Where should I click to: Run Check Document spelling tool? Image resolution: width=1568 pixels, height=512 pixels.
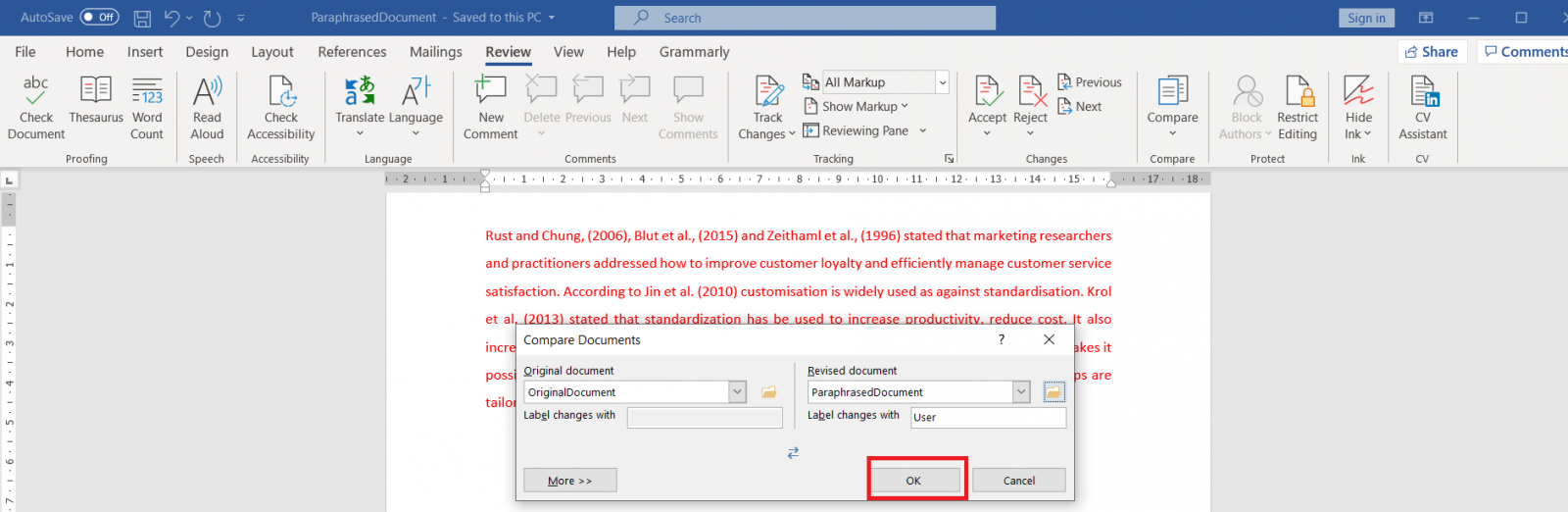(36, 108)
